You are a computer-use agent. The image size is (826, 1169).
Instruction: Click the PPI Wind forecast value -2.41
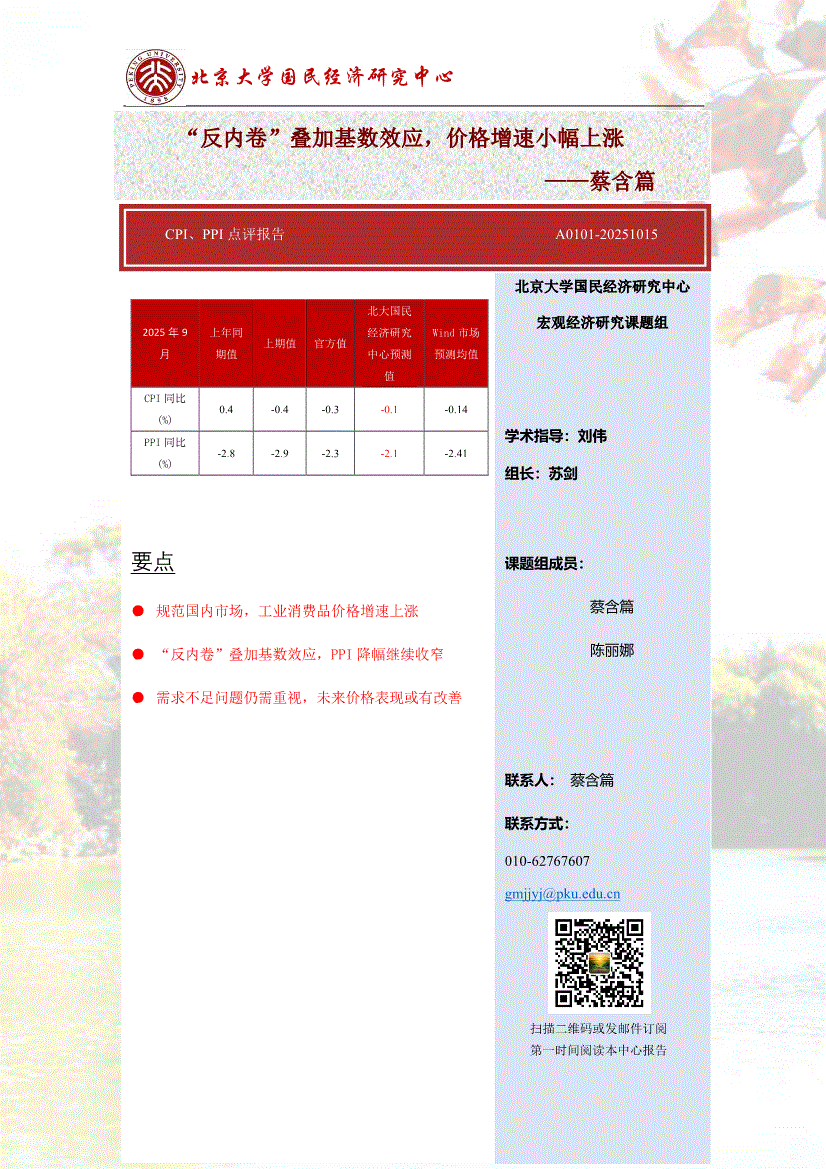pos(456,454)
